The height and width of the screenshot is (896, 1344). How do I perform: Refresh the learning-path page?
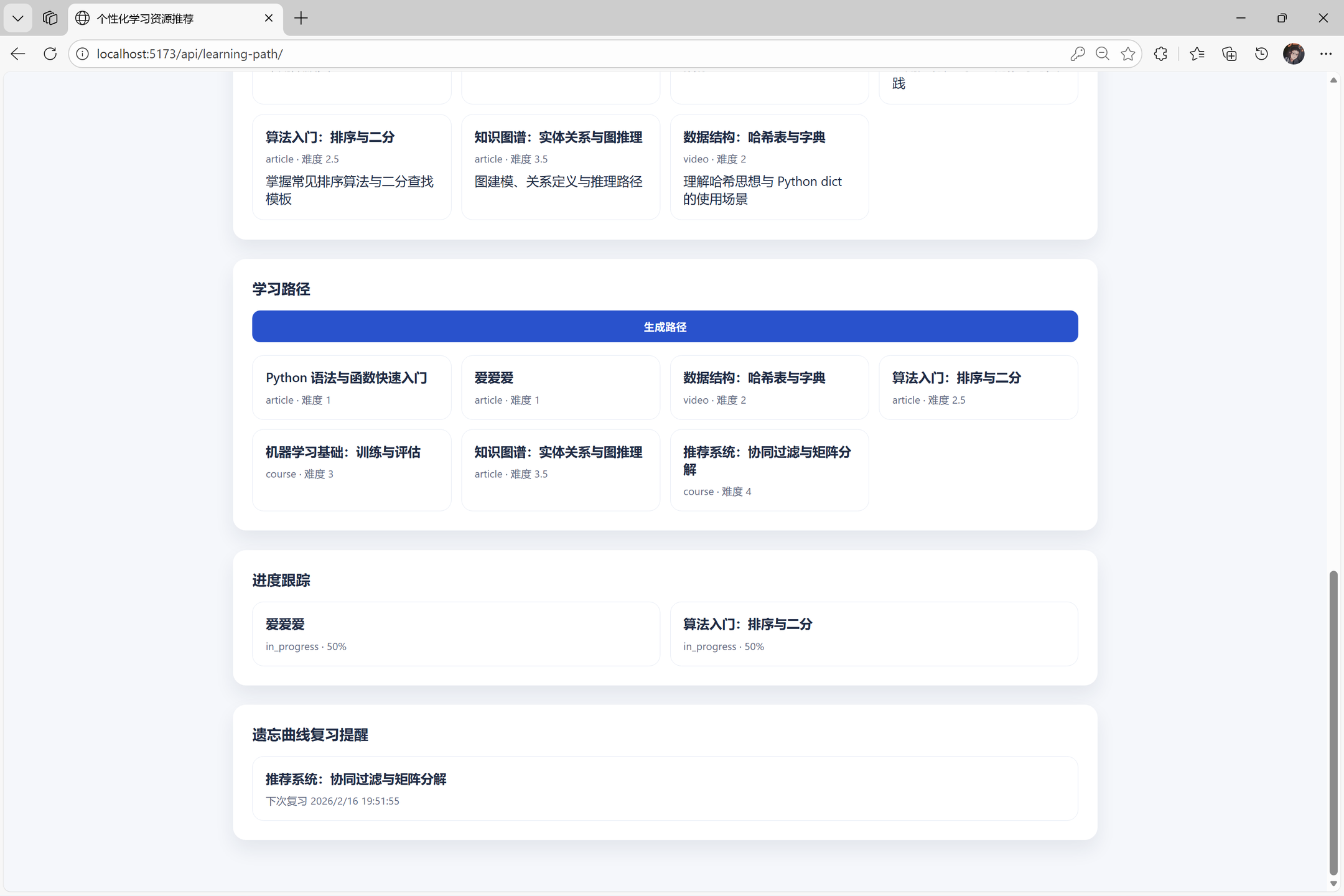pos(50,54)
